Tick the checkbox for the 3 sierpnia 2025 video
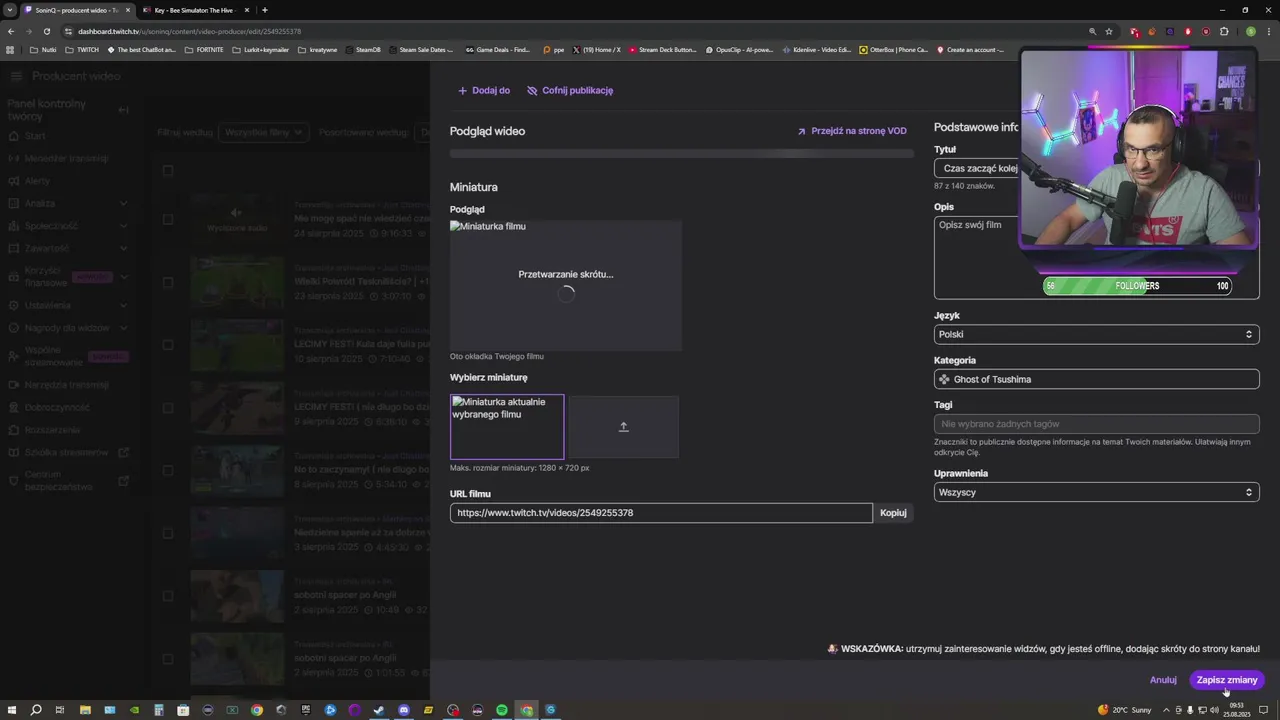 point(168,534)
